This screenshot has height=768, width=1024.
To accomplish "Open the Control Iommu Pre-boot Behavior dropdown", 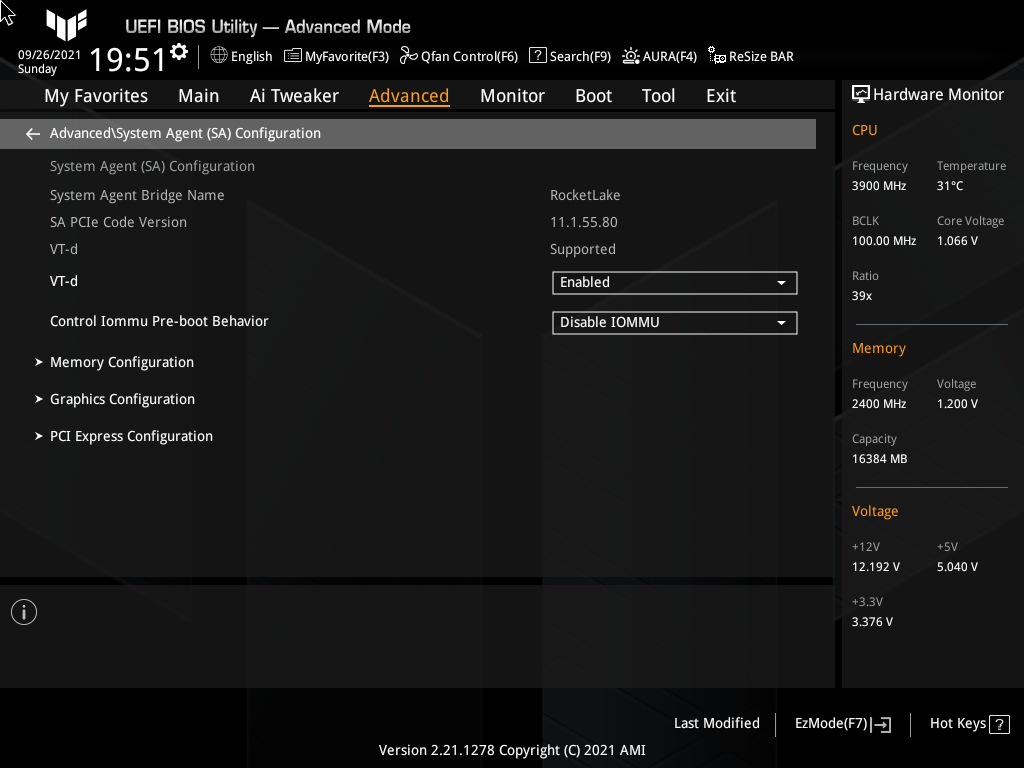I will (674, 322).
